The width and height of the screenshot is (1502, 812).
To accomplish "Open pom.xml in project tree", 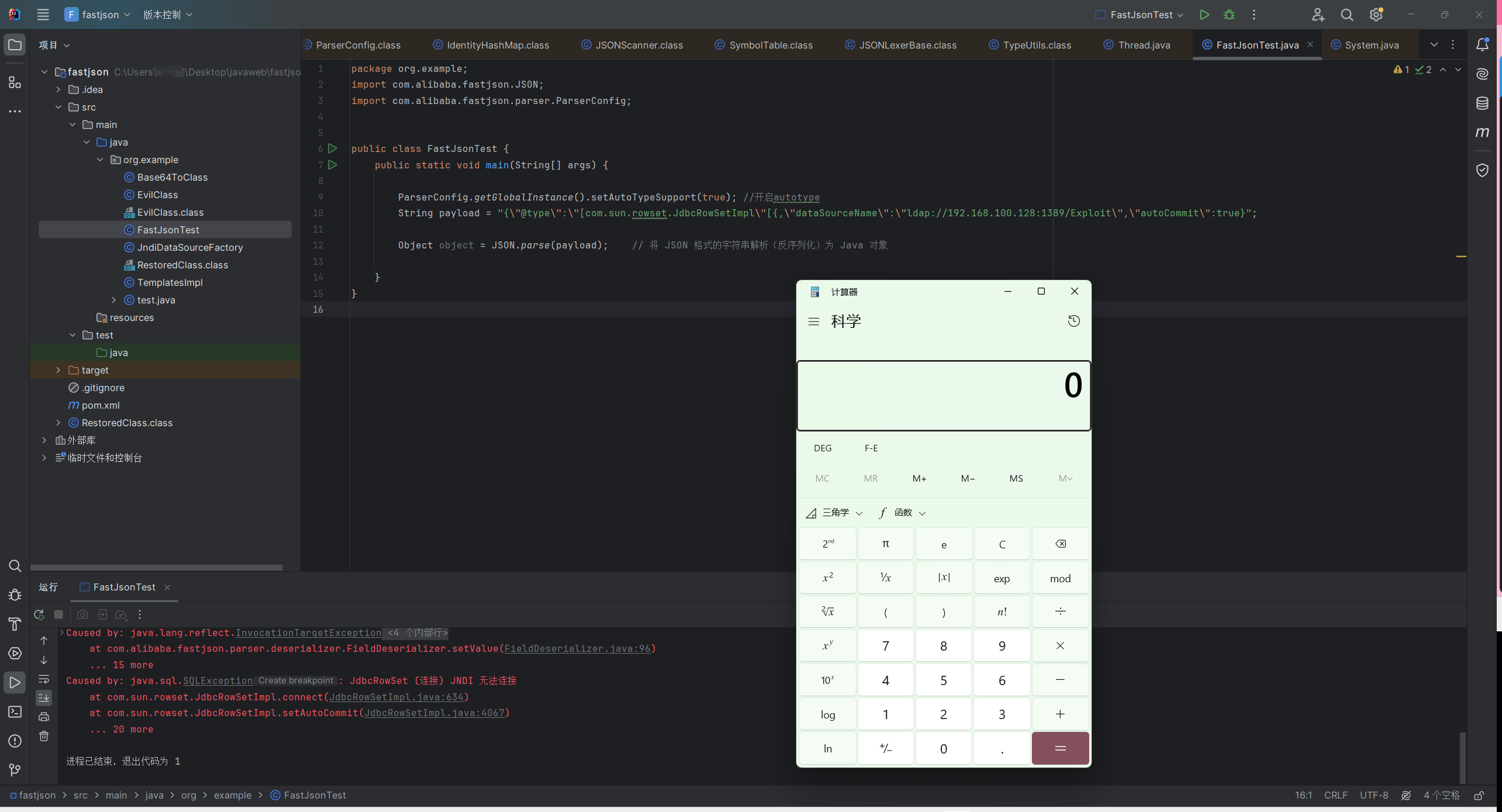I will pos(101,405).
